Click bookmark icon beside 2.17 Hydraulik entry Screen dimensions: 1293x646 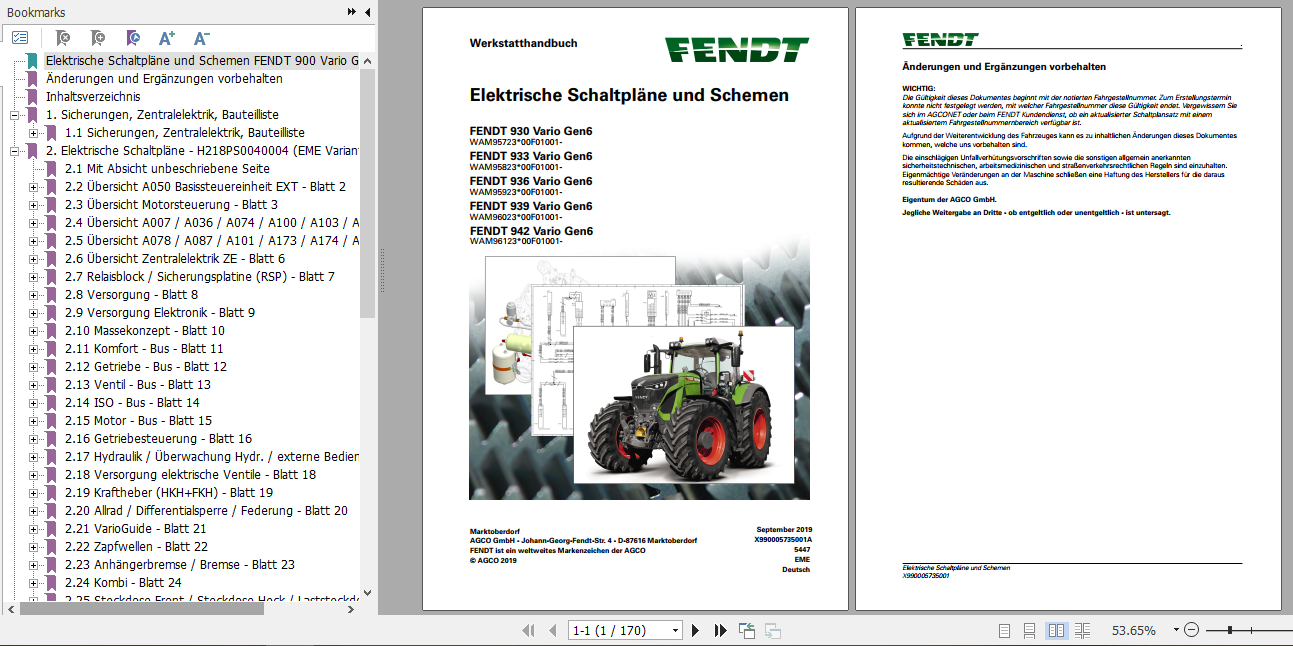click(x=52, y=457)
